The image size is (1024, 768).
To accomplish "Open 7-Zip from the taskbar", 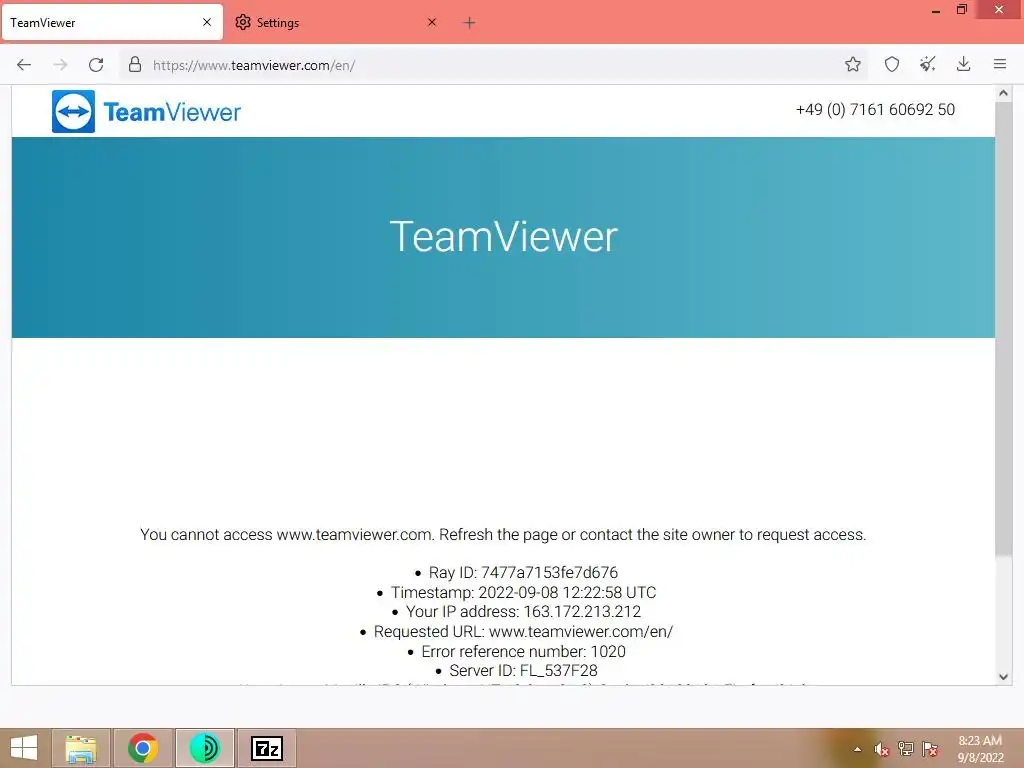I will [x=266, y=748].
